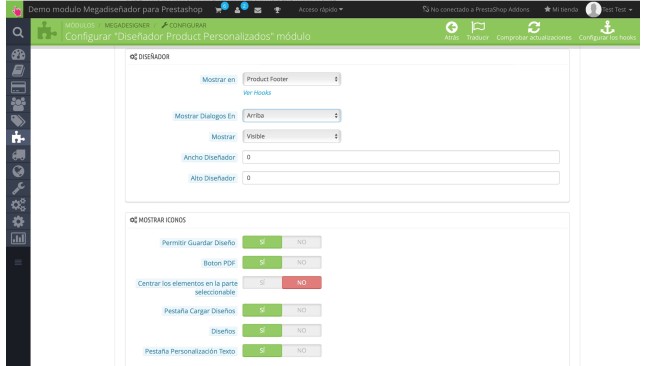This screenshot has width=646, height=366.
Task: Open the Administration gear icon in the sidebar
Action: (x=18, y=222)
